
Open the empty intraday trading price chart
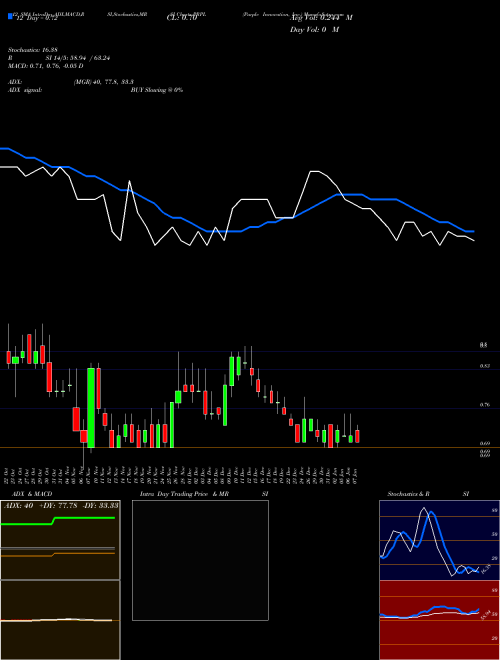click(x=200, y=560)
